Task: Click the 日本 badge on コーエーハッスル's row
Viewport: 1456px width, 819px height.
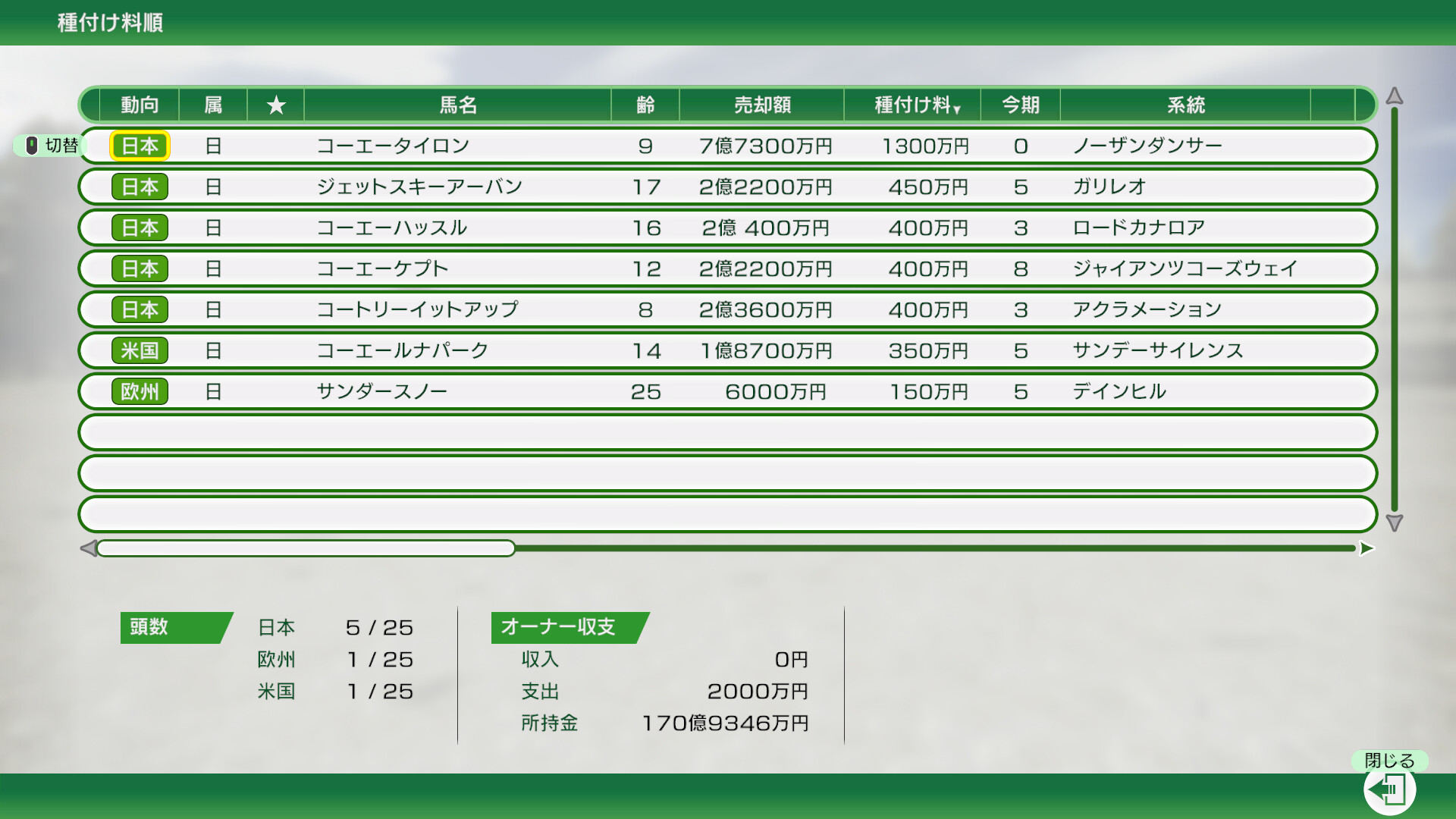Action: pos(140,227)
